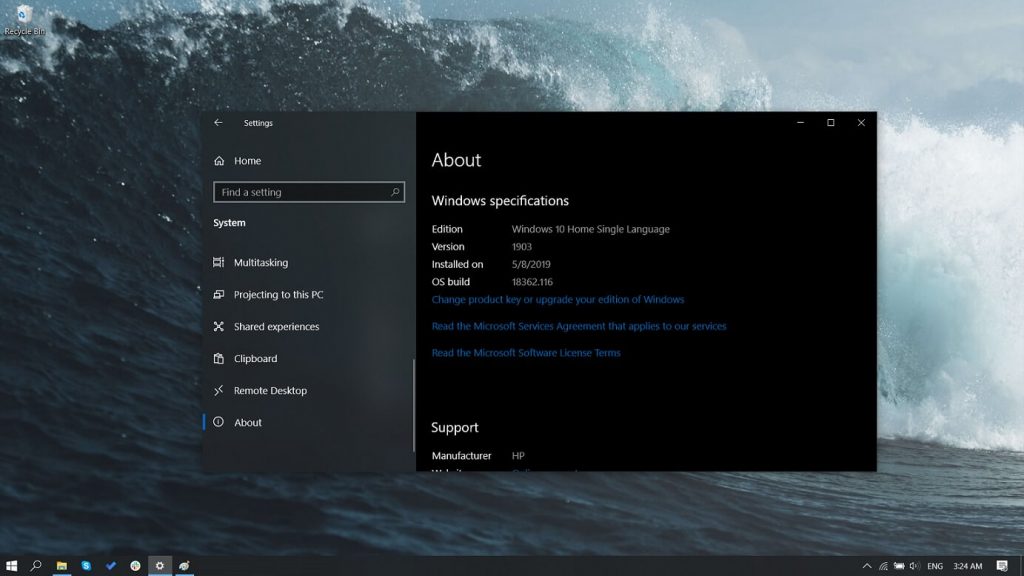Open the Action Center notifications icon
This screenshot has width=1024, height=576.
[x=1002, y=566]
